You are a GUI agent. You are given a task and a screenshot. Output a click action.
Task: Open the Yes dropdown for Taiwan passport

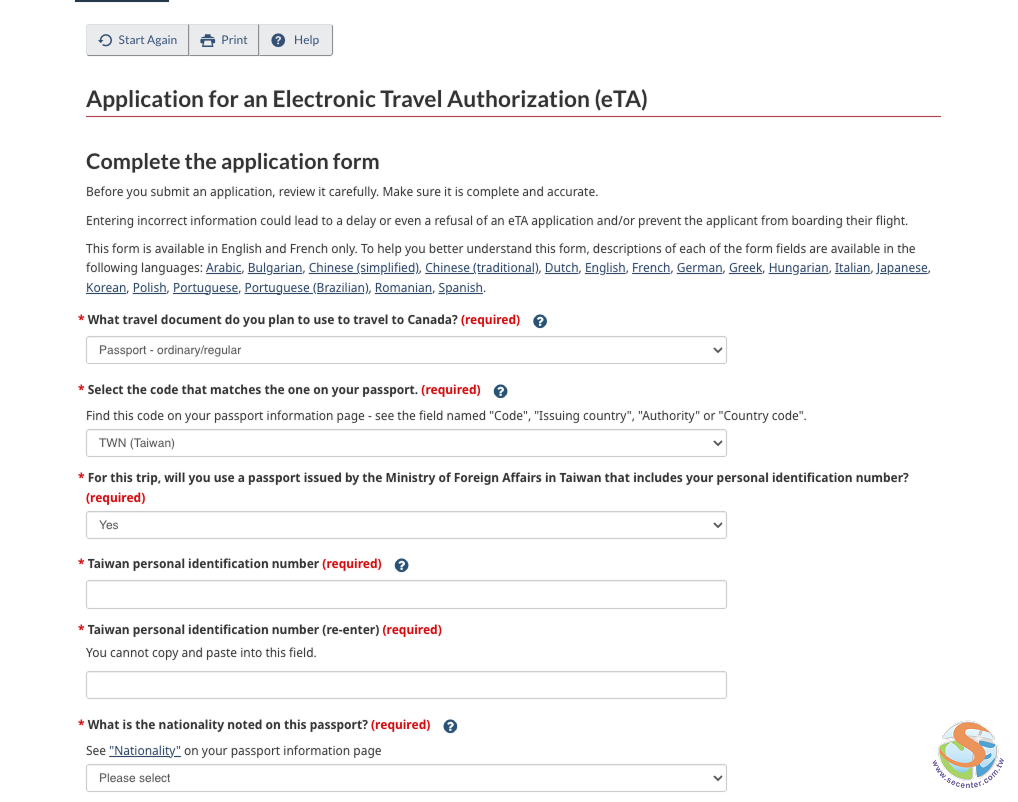[x=406, y=525]
